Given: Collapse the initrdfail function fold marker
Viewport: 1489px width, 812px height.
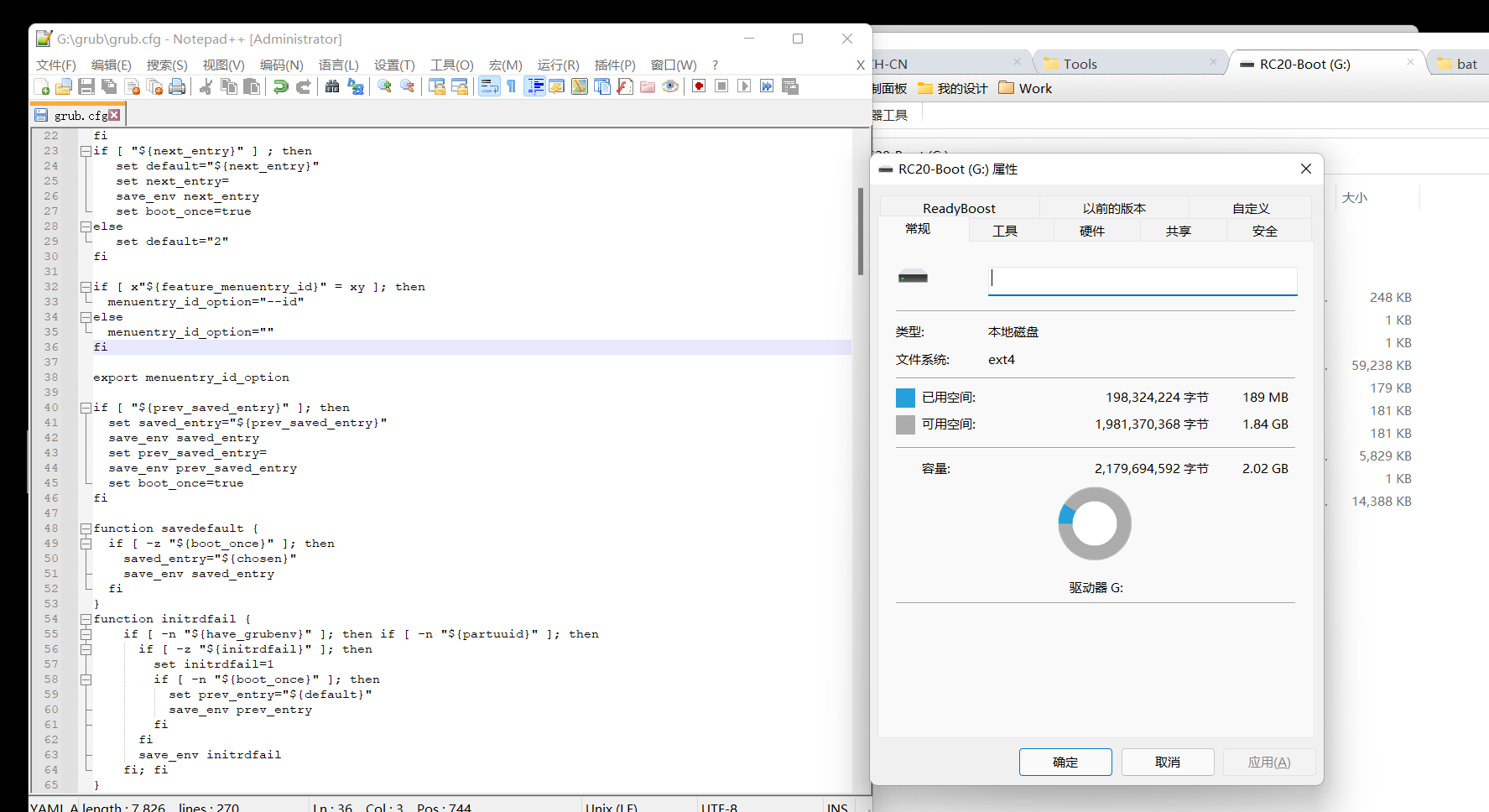Looking at the screenshot, I should (x=86, y=619).
